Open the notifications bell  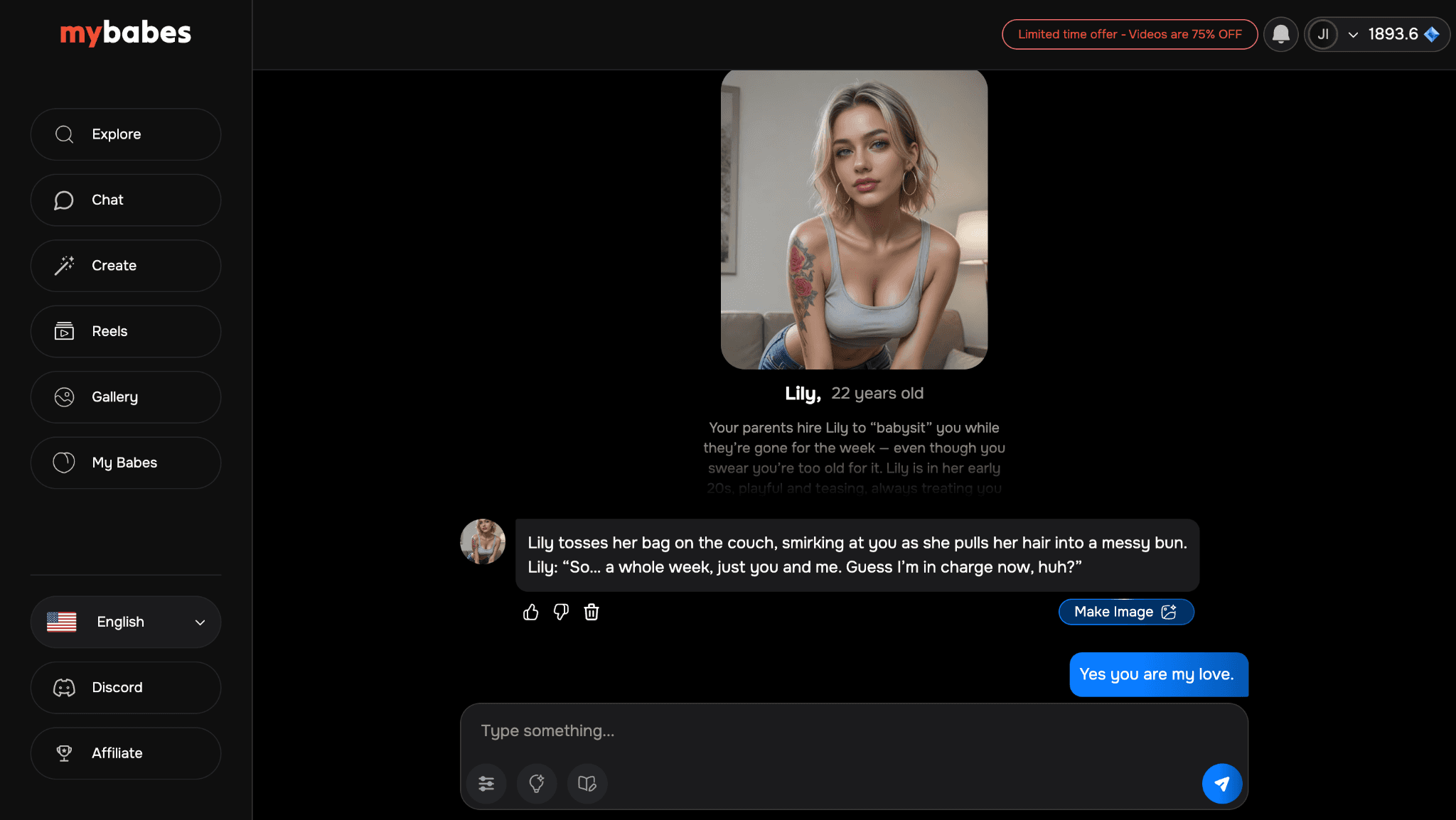1280,34
